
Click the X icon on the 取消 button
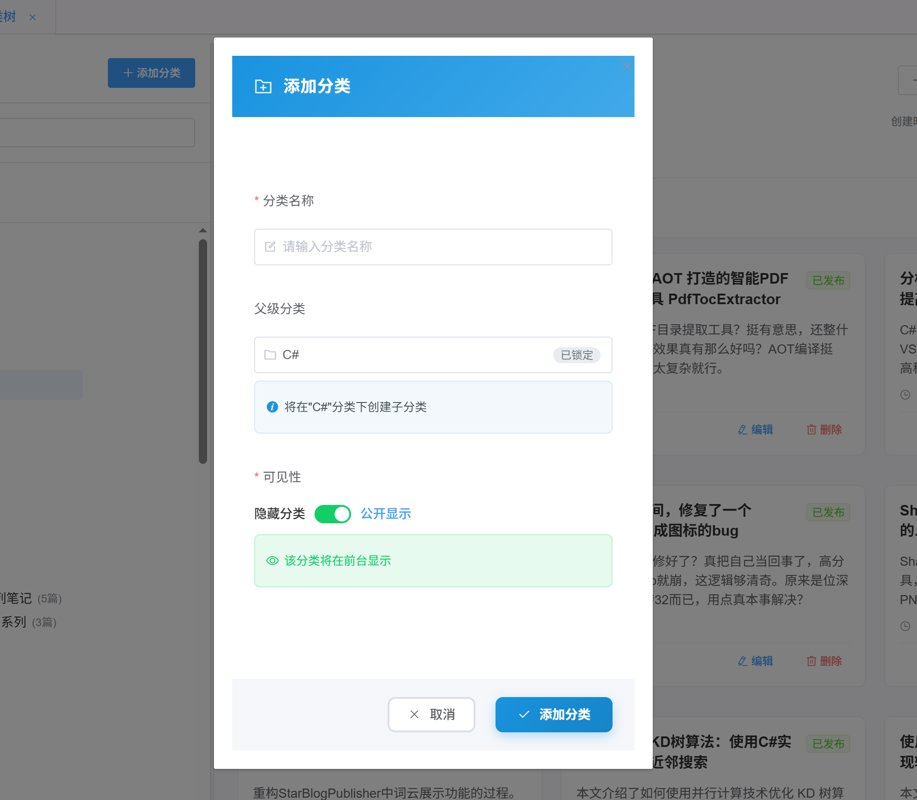(414, 714)
